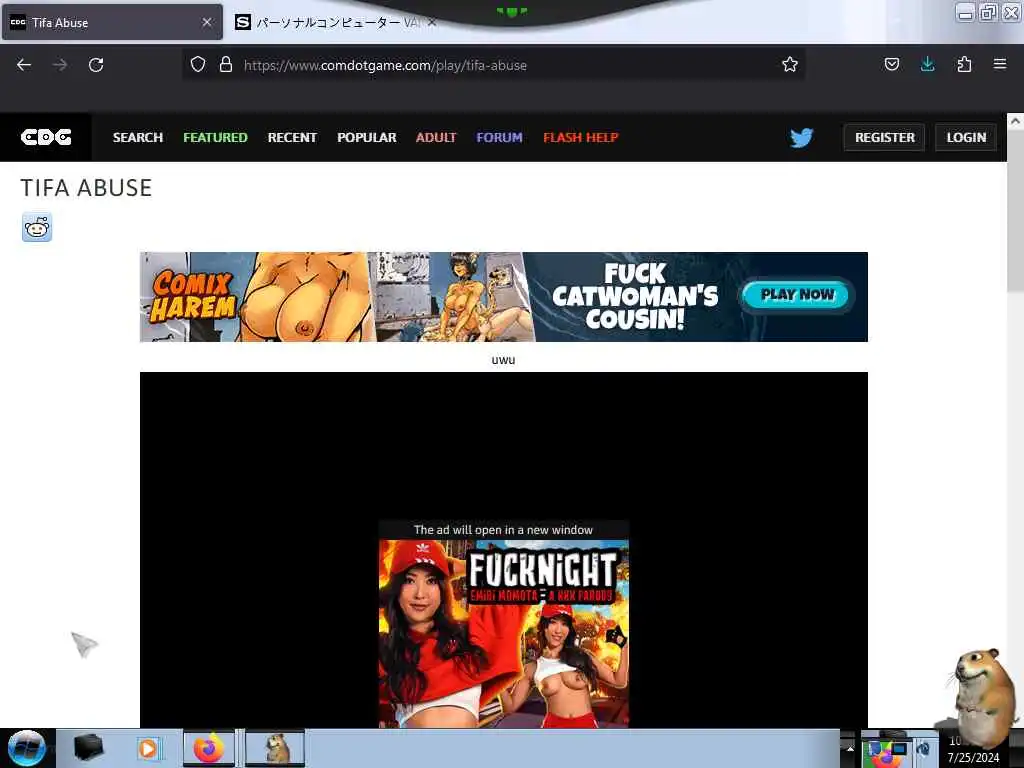This screenshot has width=1024, height=768.
Task: Expand hidden system tray icons arrow
Action: point(850,749)
